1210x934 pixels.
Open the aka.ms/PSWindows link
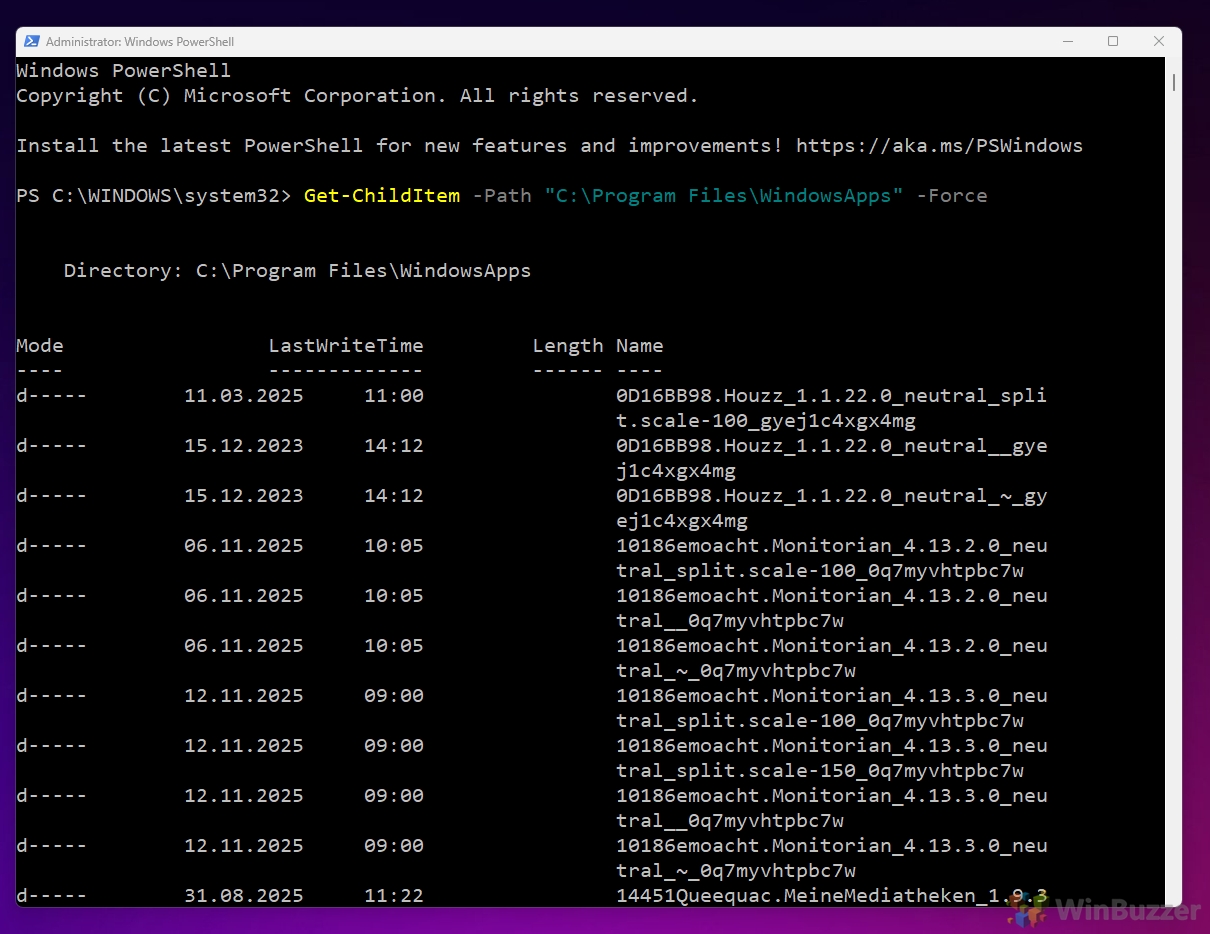point(939,146)
